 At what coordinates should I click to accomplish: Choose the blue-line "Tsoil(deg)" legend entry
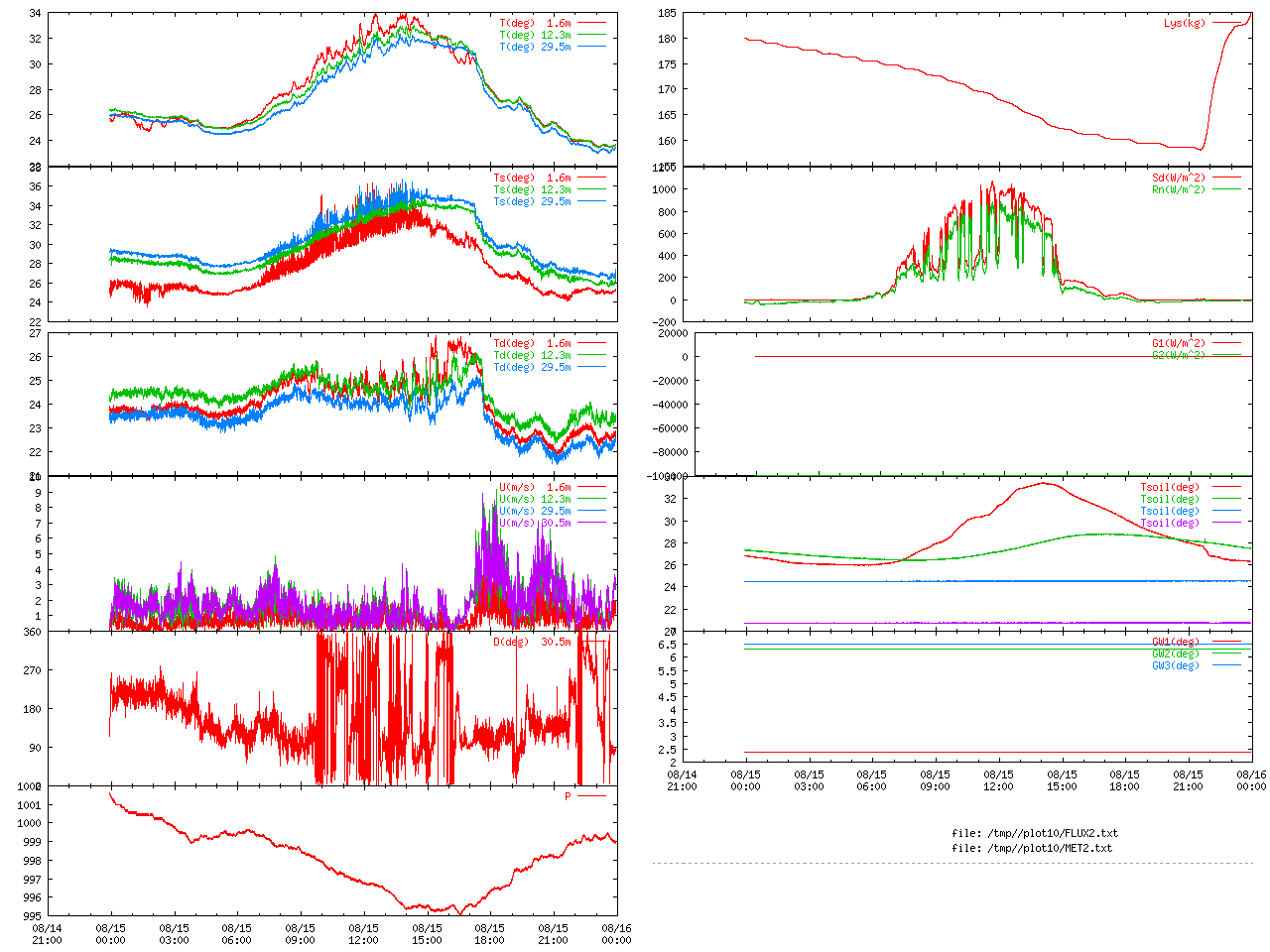click(1170, 511)
